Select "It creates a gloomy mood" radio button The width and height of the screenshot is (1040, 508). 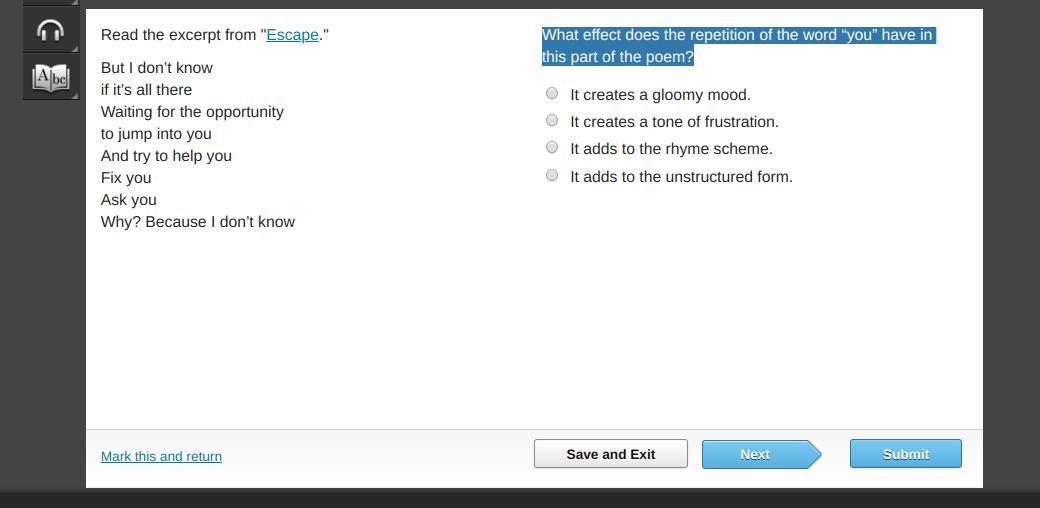coord(552,94)
